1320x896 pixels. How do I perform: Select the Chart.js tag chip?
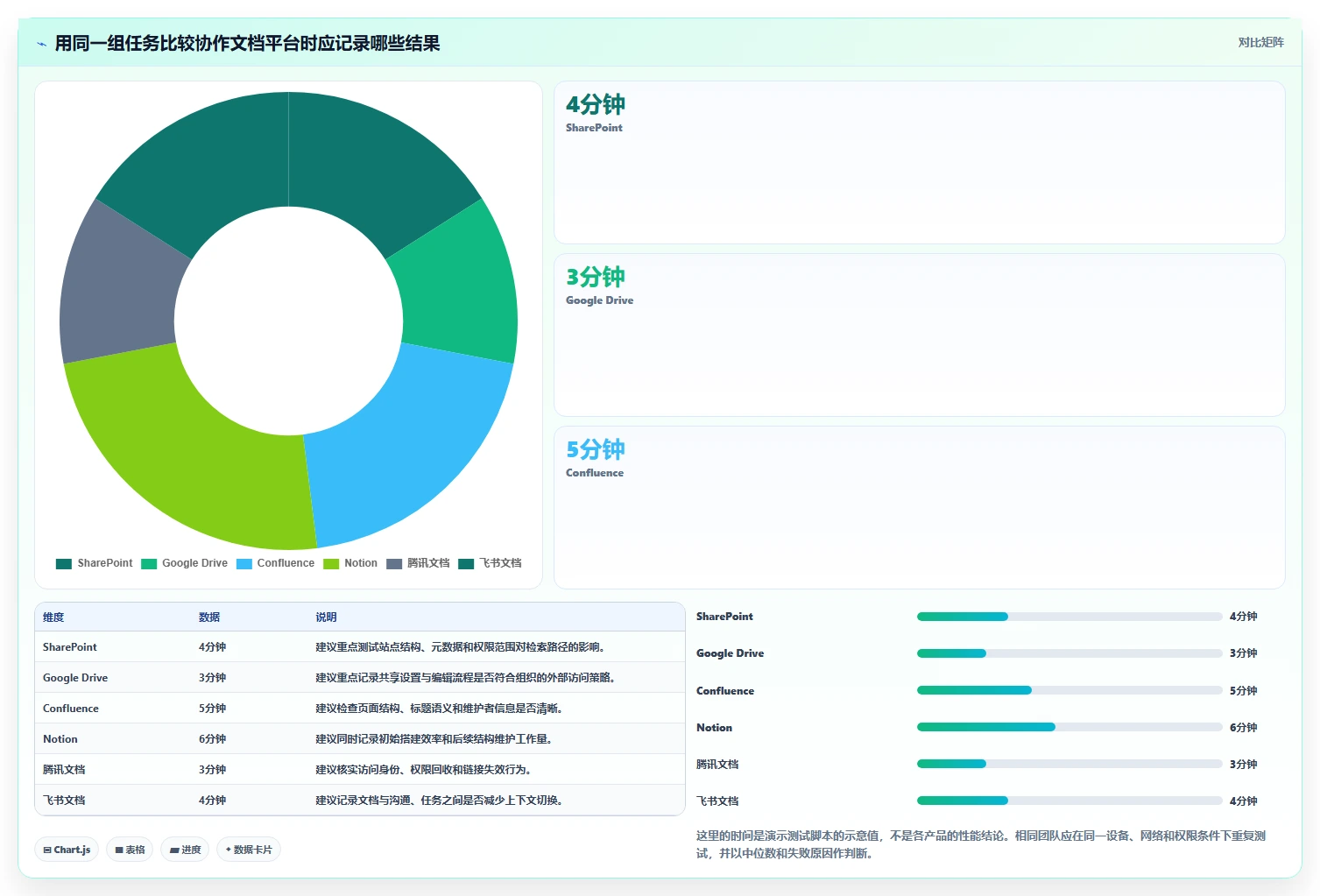(67, 850)
